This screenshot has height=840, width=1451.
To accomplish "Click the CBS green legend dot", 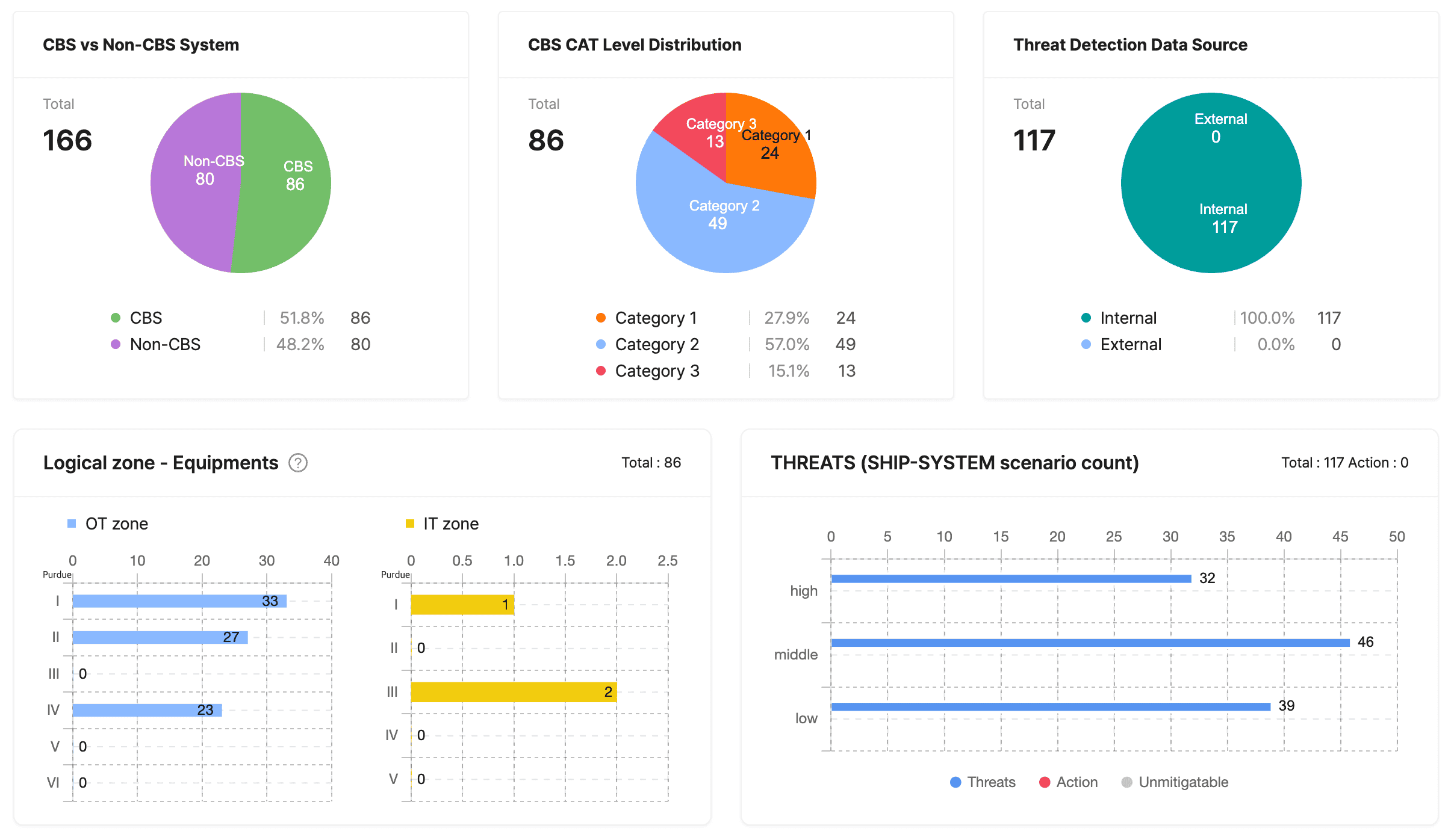I will 116,318.
